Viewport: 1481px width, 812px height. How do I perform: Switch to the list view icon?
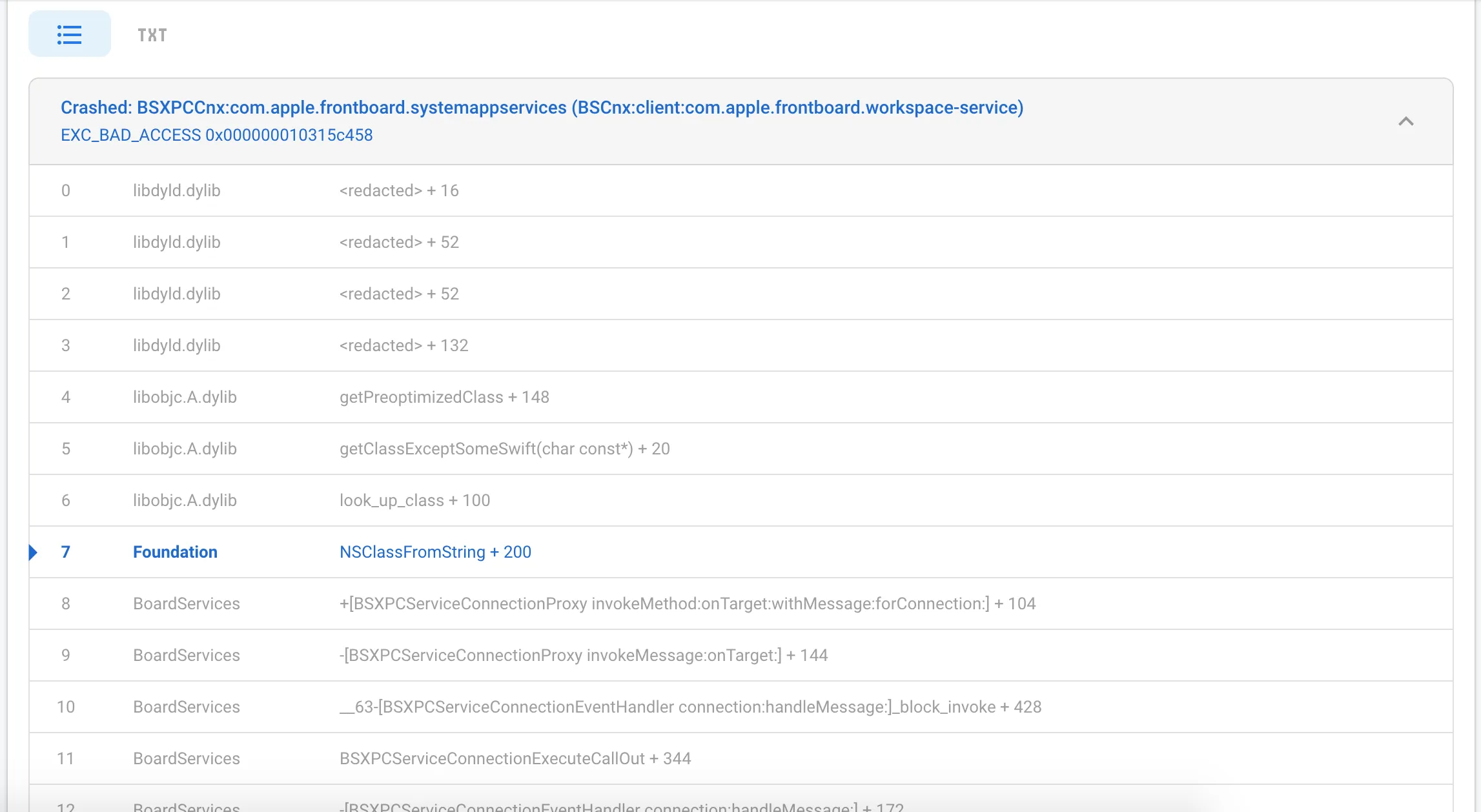[69, 34]
